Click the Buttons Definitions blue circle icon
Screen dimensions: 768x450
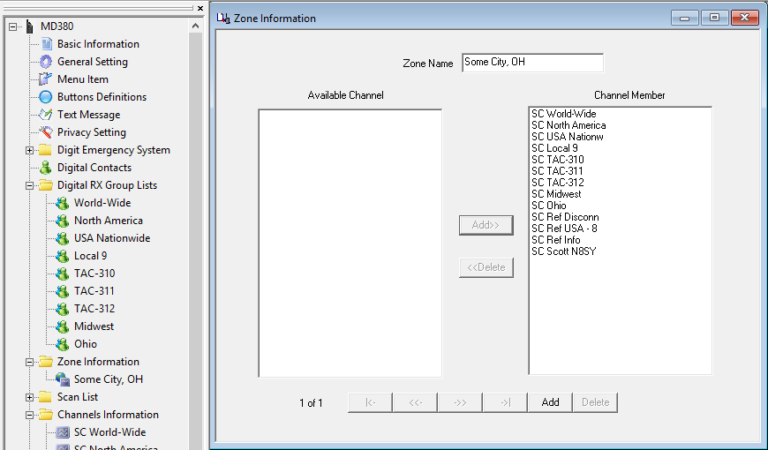coord(46,97)
